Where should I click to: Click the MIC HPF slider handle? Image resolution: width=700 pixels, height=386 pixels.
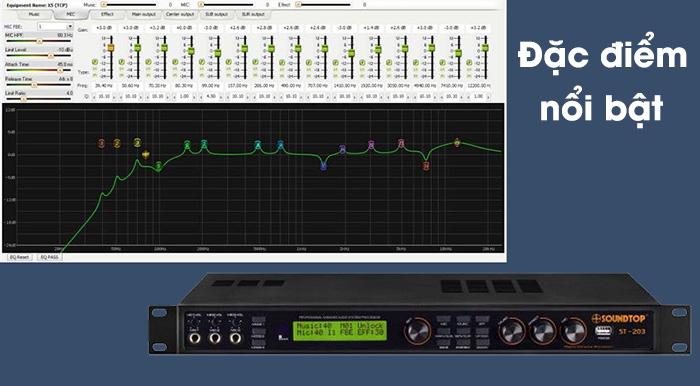coord(39,41)
